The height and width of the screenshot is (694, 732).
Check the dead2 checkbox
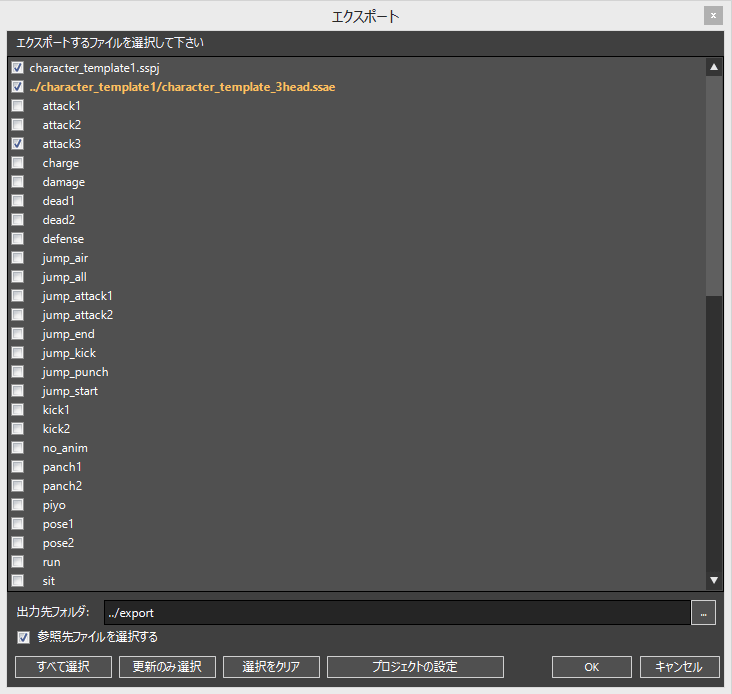pyautogui.click(x=18, y=220)
